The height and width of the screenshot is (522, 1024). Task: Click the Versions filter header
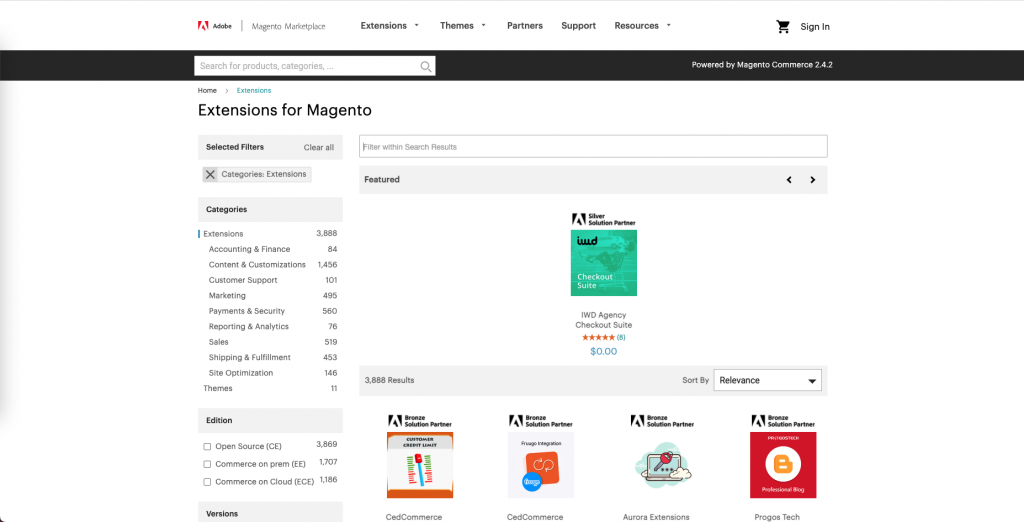click(x=270, y=512)
